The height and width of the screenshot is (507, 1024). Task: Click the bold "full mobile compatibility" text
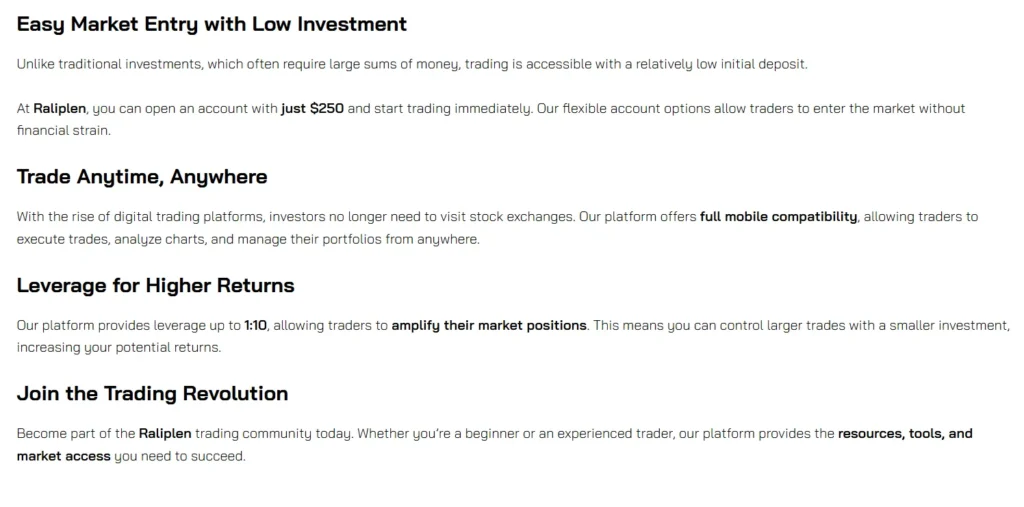tap(778, 217)
